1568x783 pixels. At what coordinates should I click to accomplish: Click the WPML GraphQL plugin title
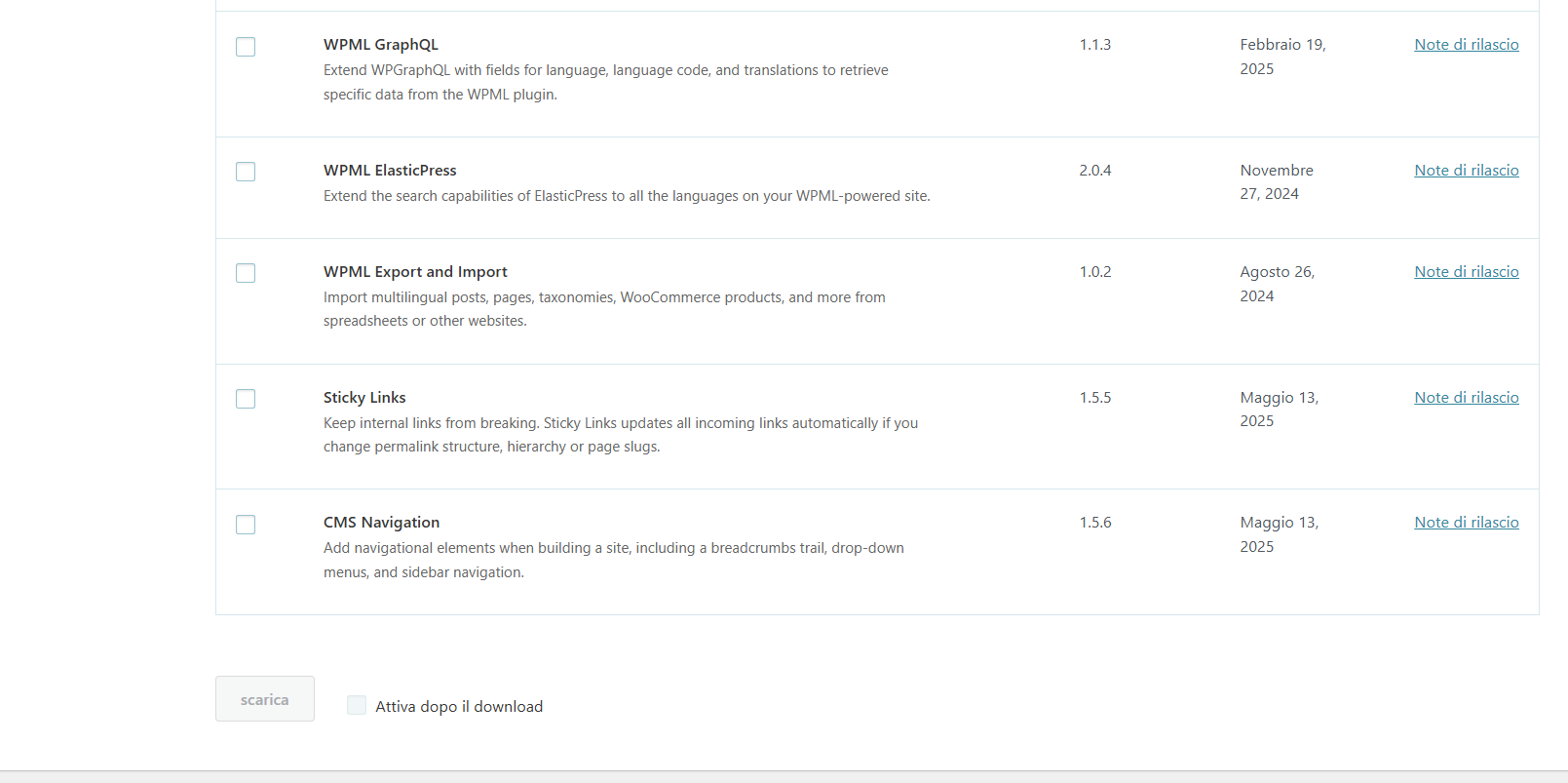381,45
